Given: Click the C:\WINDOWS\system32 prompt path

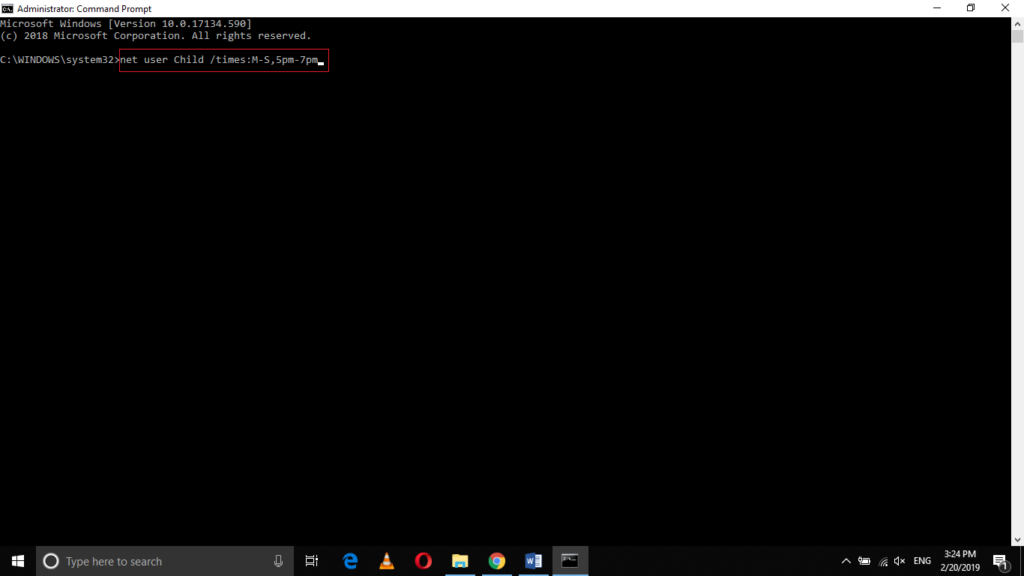Looking at the screenshot, I should click(57, 60).
